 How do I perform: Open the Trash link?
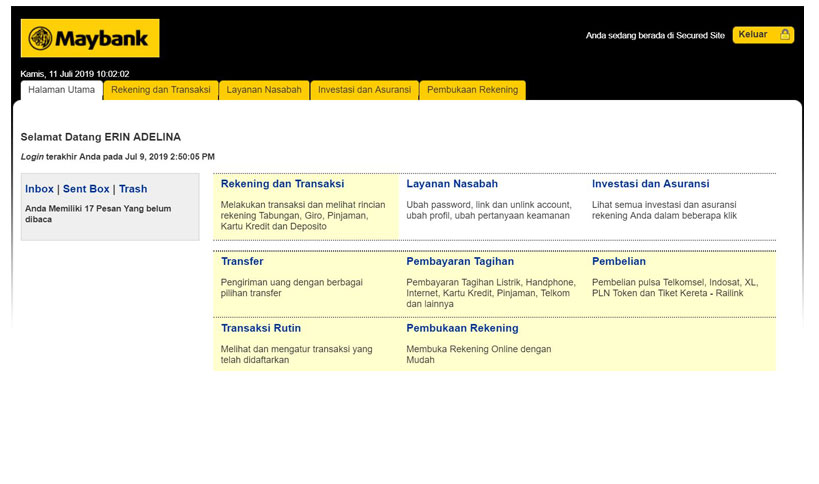(x=133, y=189)
